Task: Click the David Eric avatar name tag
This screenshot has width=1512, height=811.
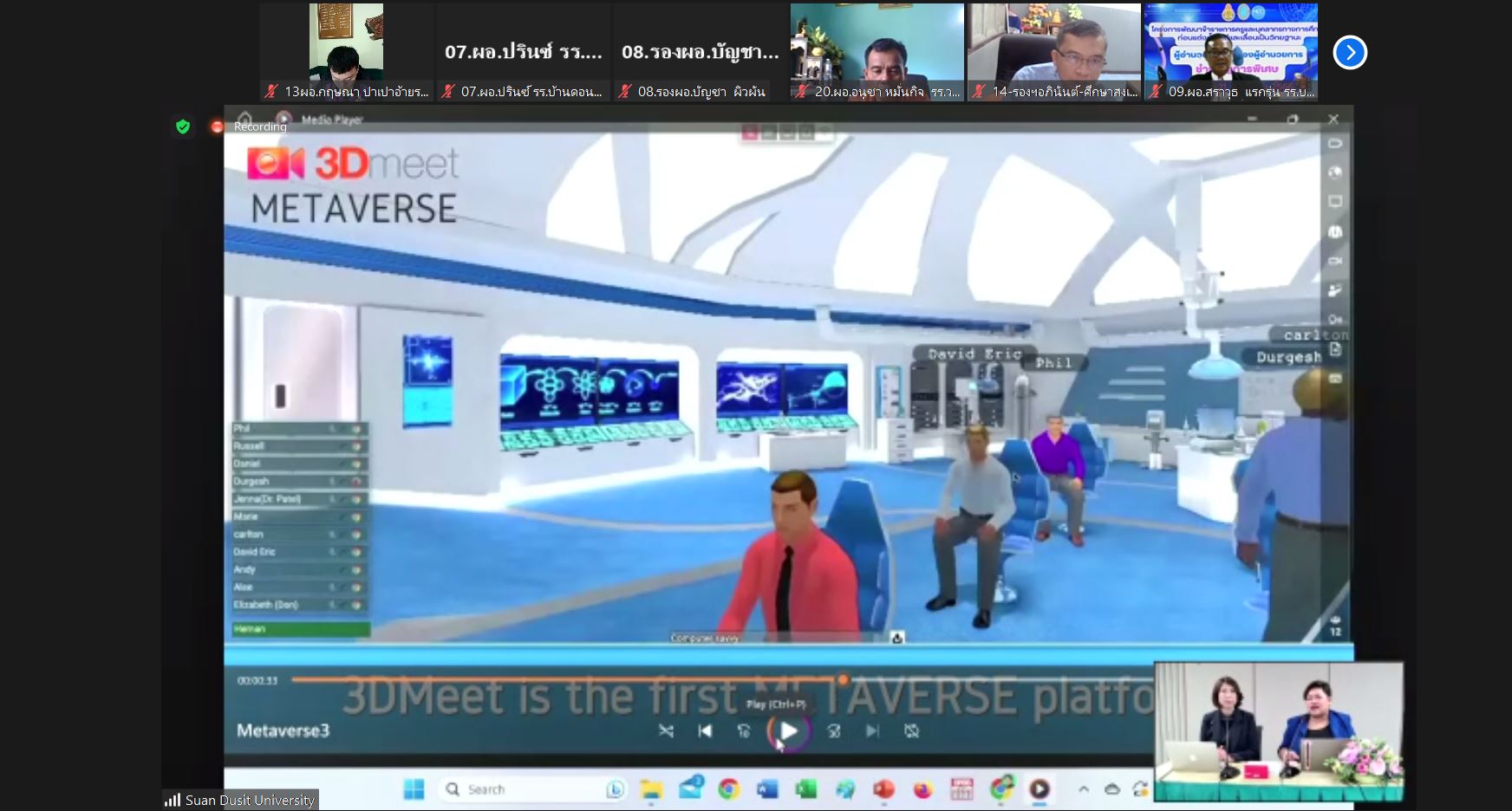Action: (x=974, y=354)
